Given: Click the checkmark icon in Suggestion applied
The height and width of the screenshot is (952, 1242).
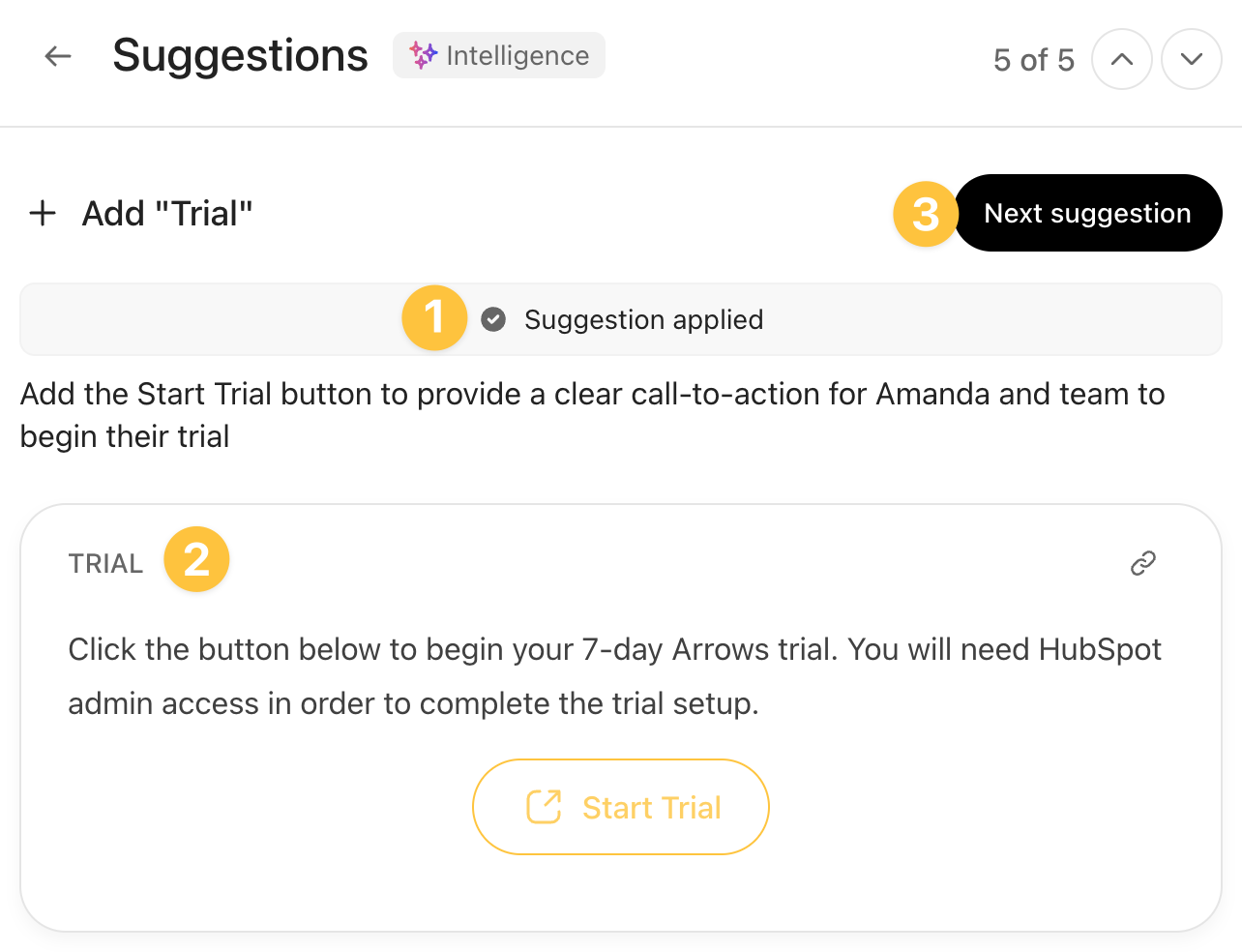Looking at the screenshot, I should (493, 319).
